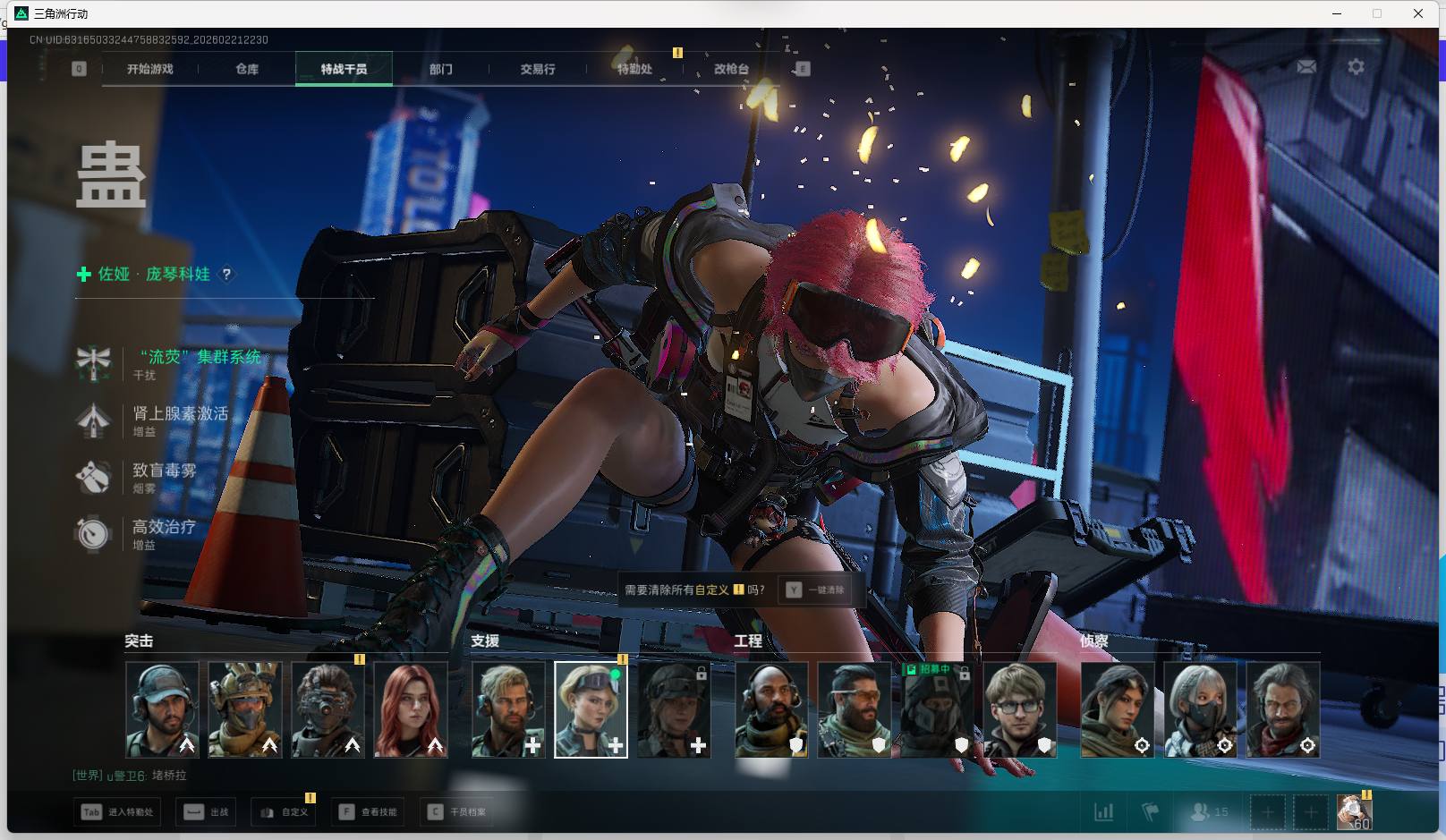Go to the 特勤处 tab
This screenshot has width=1446, height=840.
(x=634, y=69)
